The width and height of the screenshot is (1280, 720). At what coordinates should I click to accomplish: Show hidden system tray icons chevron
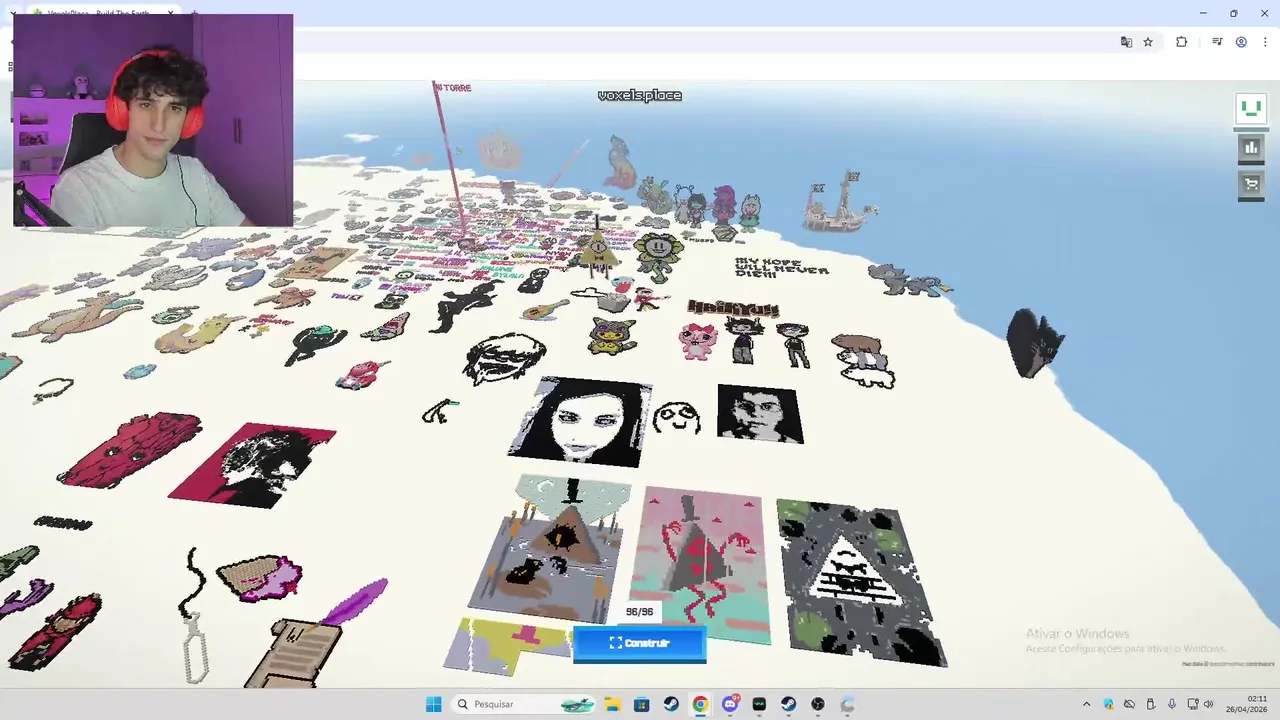pyautogui.click(x=1086, y=704)
